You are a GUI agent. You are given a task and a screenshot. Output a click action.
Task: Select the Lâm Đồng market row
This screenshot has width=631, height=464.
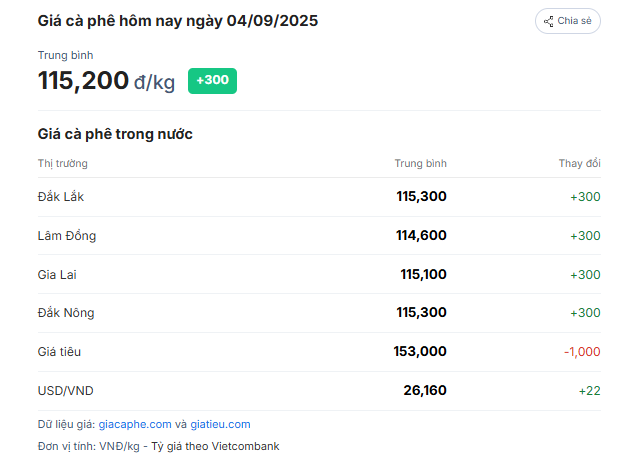tap(319, 236)
